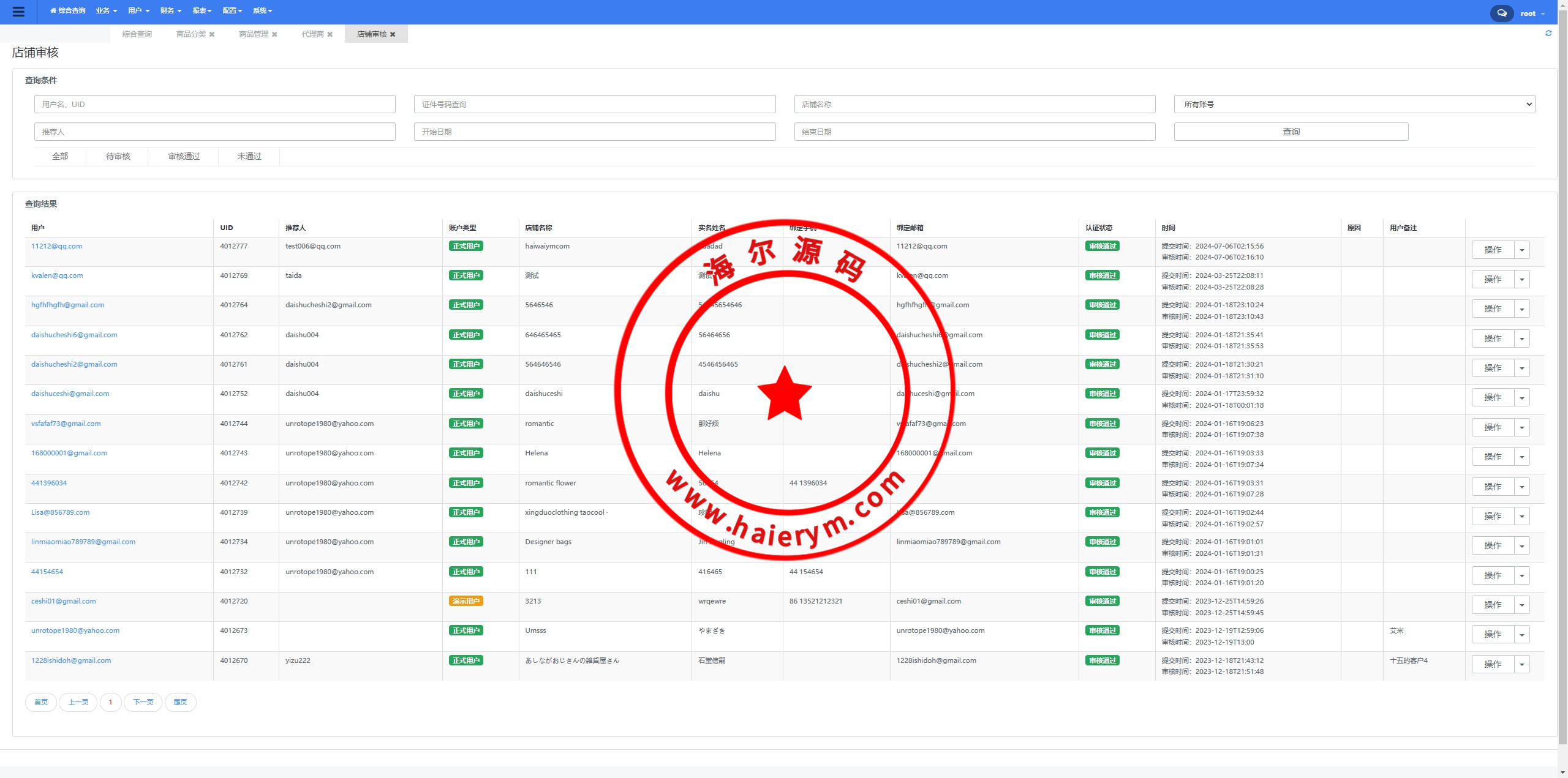Go to 首页 first page
The height and width of the screenshot is (778, 1568).
41,702
